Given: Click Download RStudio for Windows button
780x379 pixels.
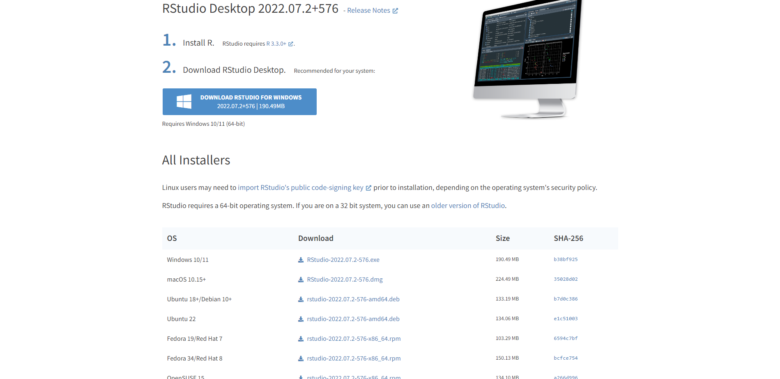Looking at the screenshot, I should tap(239, 102).
